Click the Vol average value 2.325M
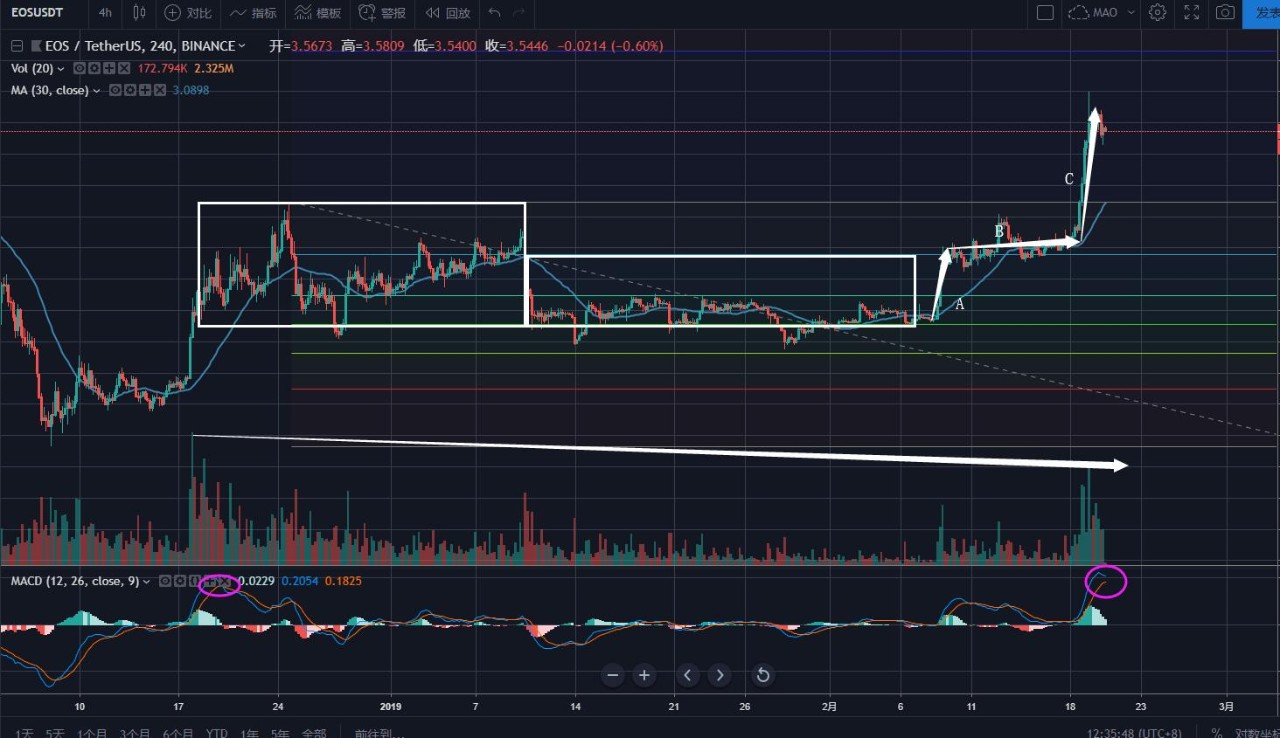The height and width of the screenshot is (738, 1280). (214, 68)
